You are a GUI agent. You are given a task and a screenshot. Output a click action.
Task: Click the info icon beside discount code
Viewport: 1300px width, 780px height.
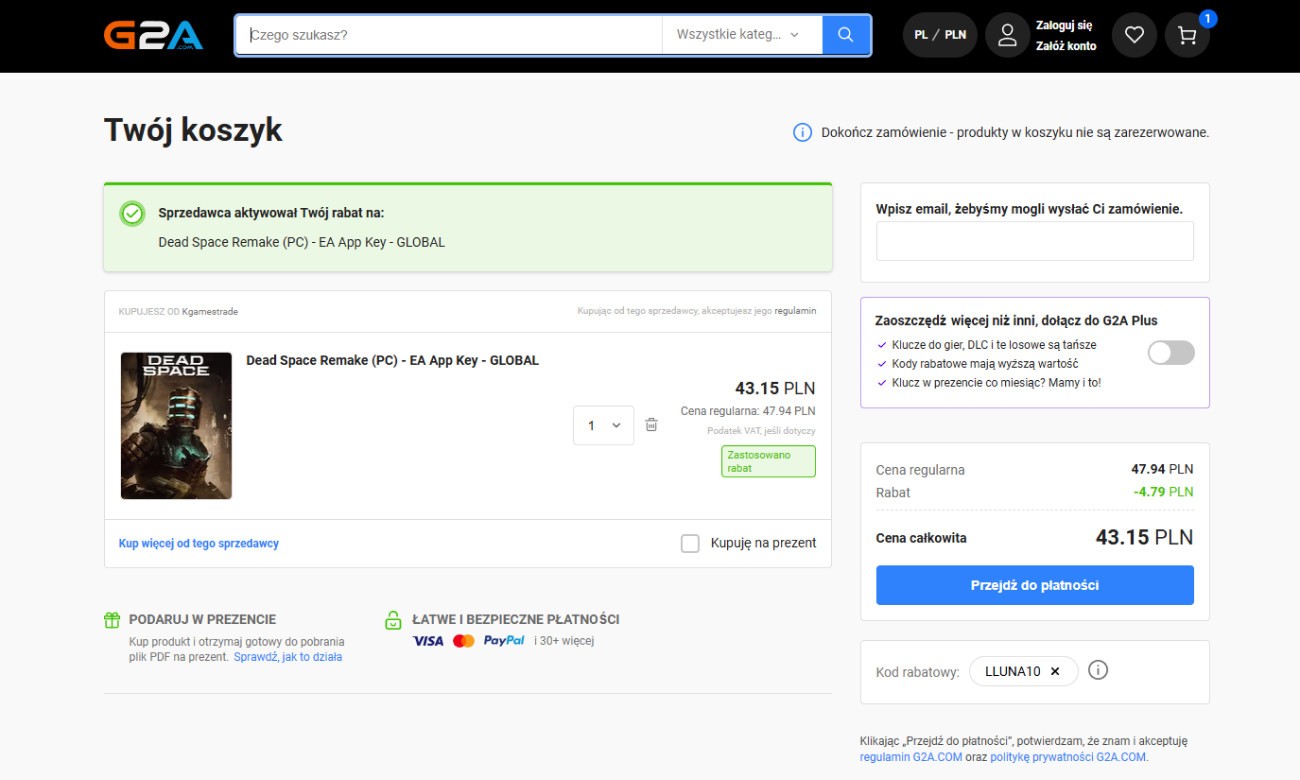pyautogui.click(x=1097, y=671)
